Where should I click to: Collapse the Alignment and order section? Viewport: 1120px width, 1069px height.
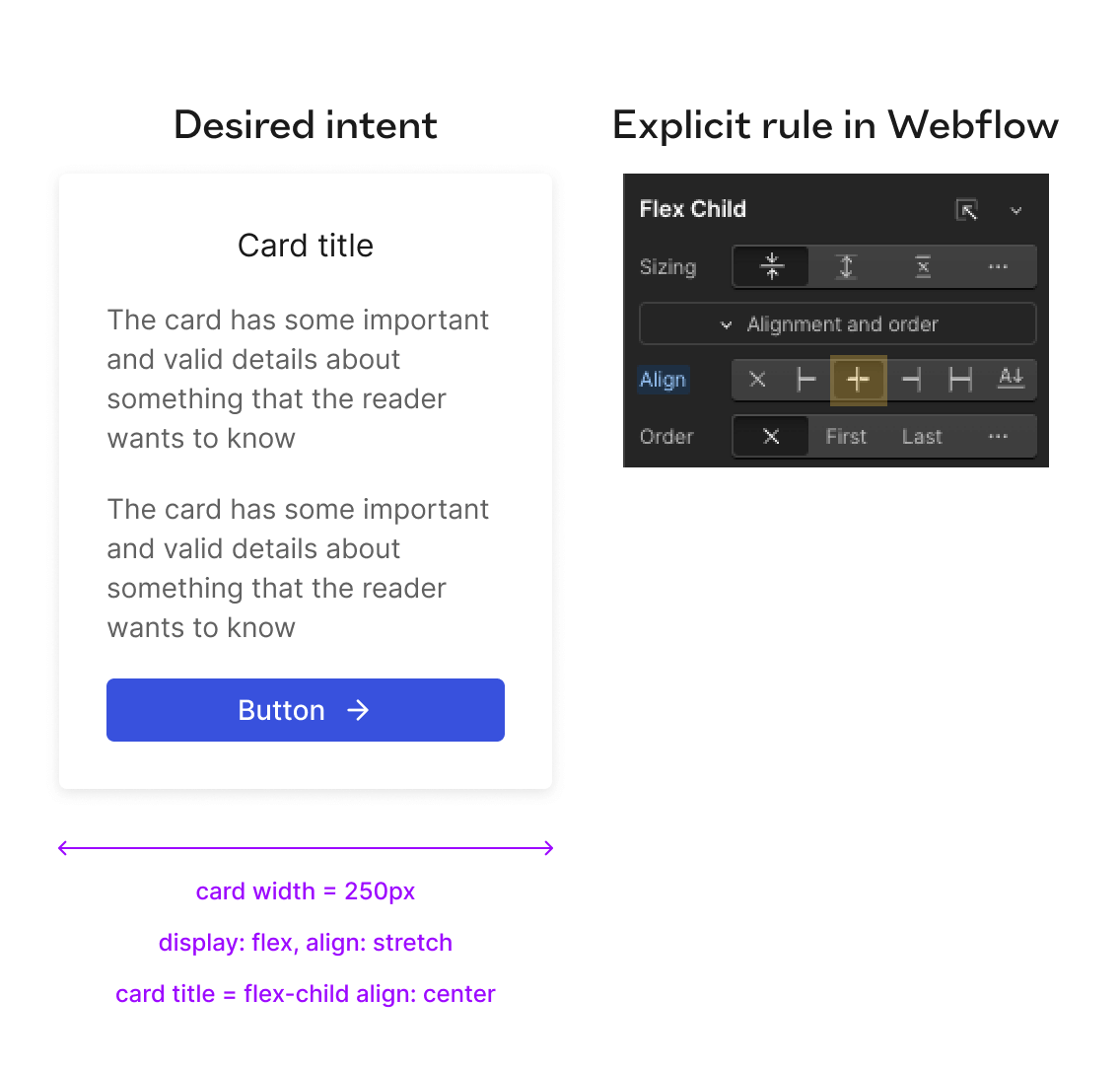tap(837, 323)
